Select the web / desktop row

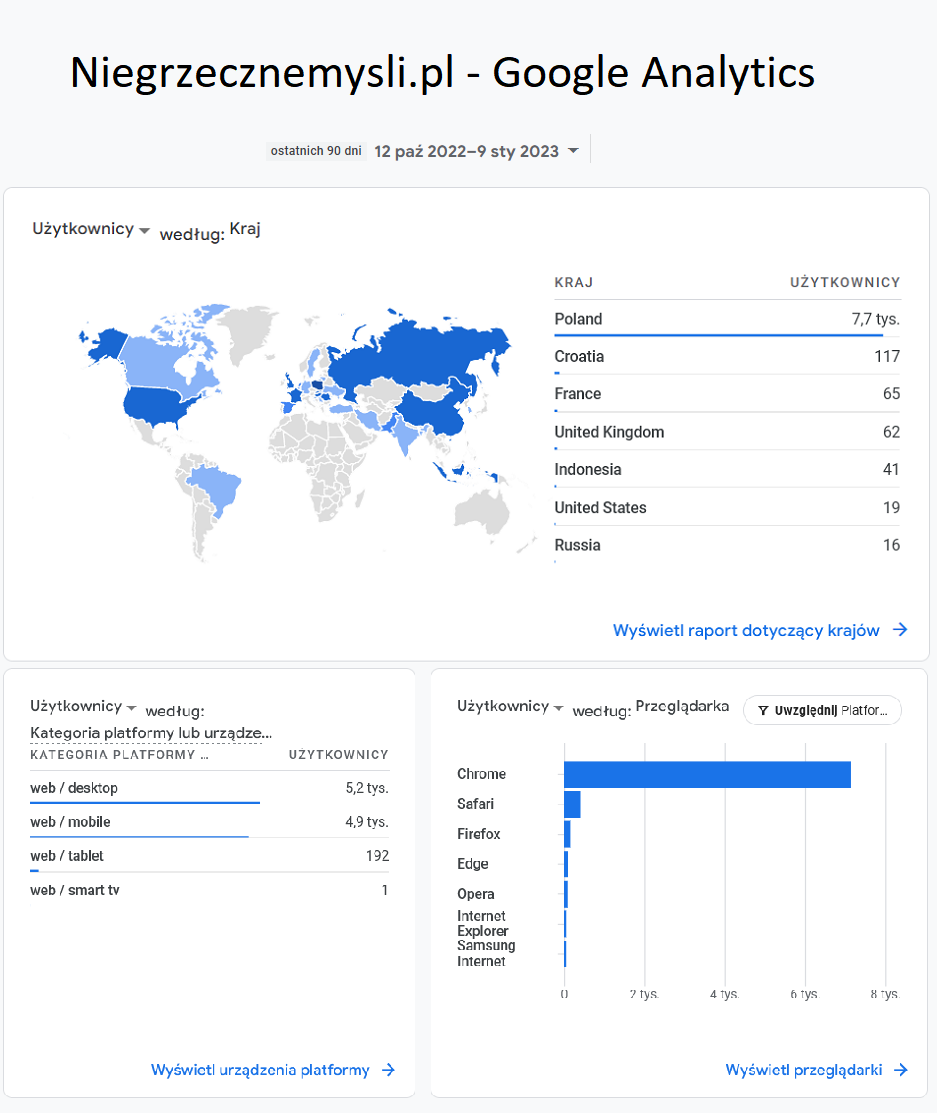point(209,788)
